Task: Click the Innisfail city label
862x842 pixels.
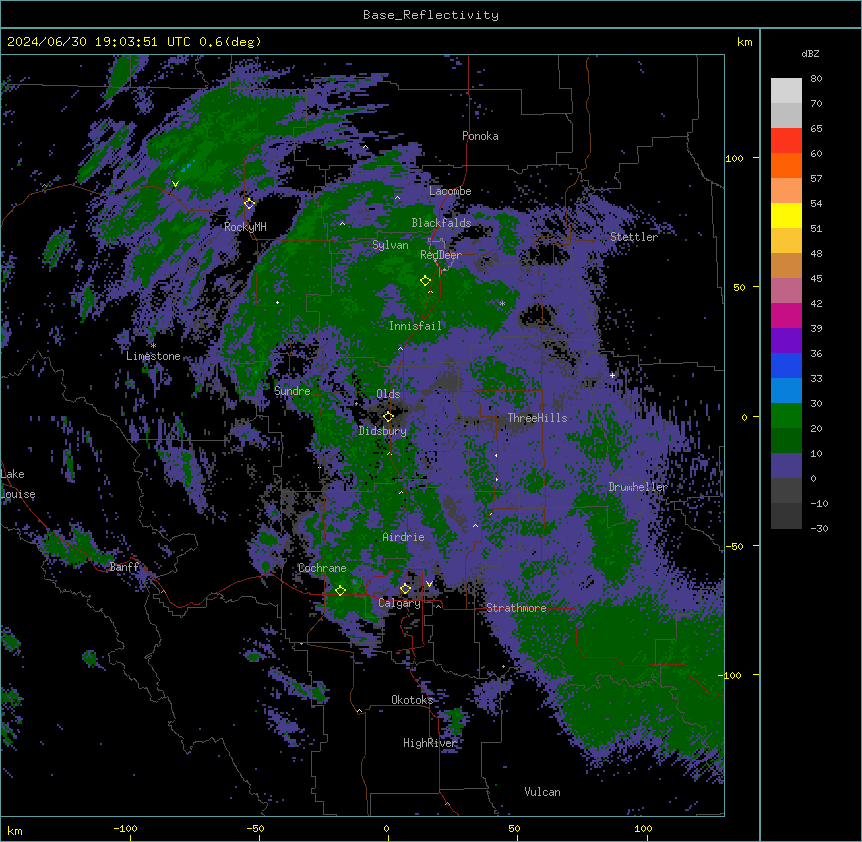Action: 415,326
